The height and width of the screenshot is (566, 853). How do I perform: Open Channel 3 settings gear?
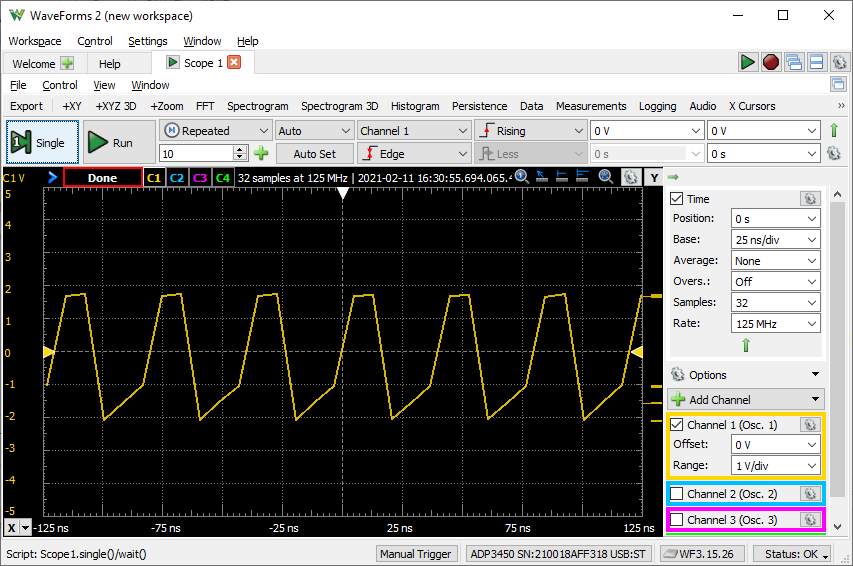tap(810, 520)
